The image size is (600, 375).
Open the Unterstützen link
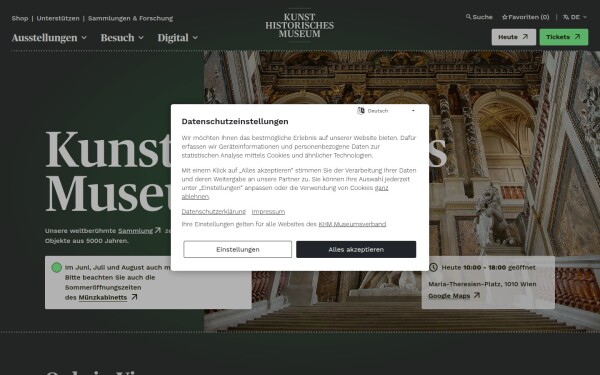[58, 18]
